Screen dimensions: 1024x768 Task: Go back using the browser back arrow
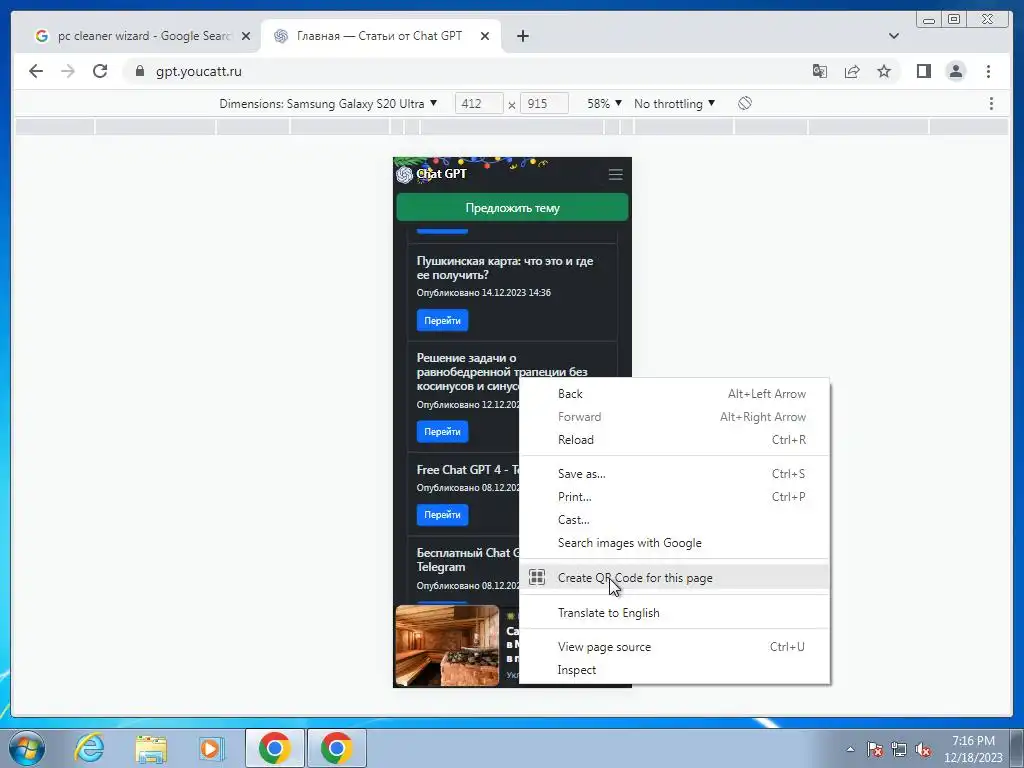36,71
